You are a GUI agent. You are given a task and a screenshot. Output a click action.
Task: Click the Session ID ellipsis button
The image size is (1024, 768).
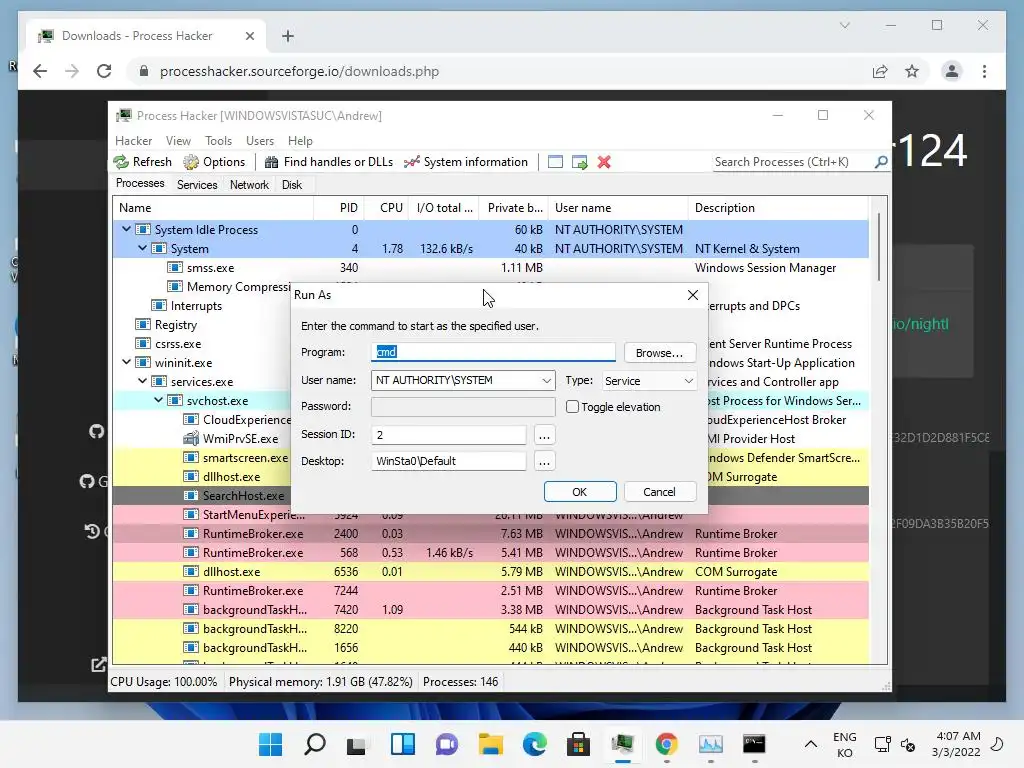[x=544, y=435]
